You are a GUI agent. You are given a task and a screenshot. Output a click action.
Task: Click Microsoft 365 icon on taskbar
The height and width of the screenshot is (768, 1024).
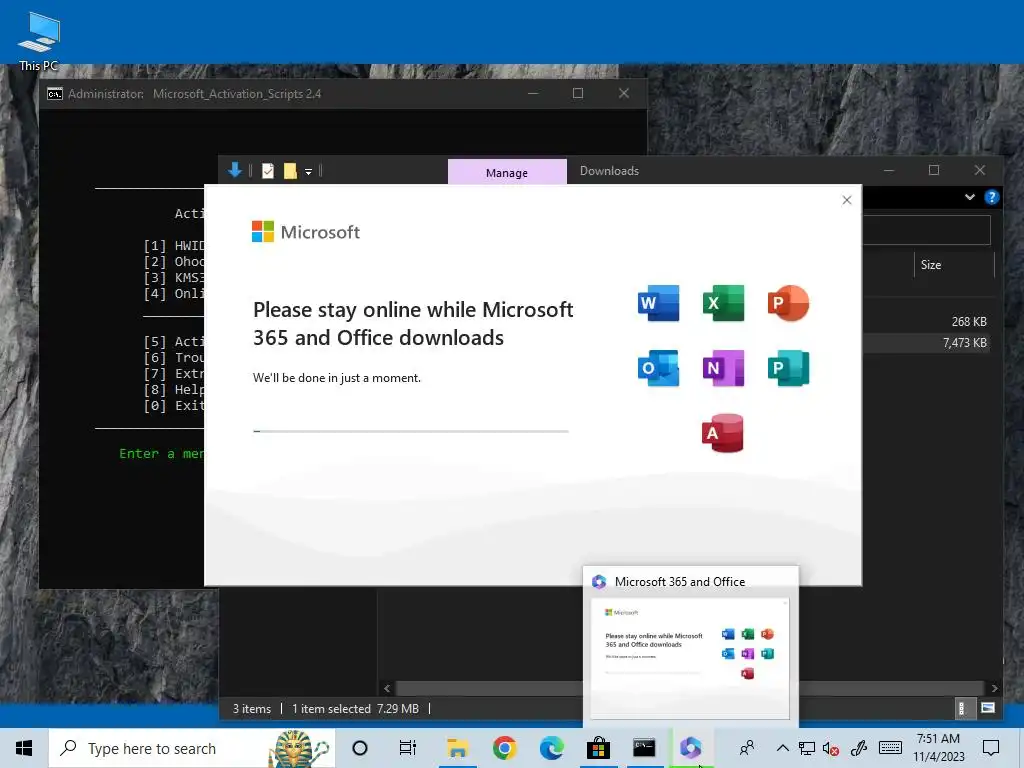(690, 748)
